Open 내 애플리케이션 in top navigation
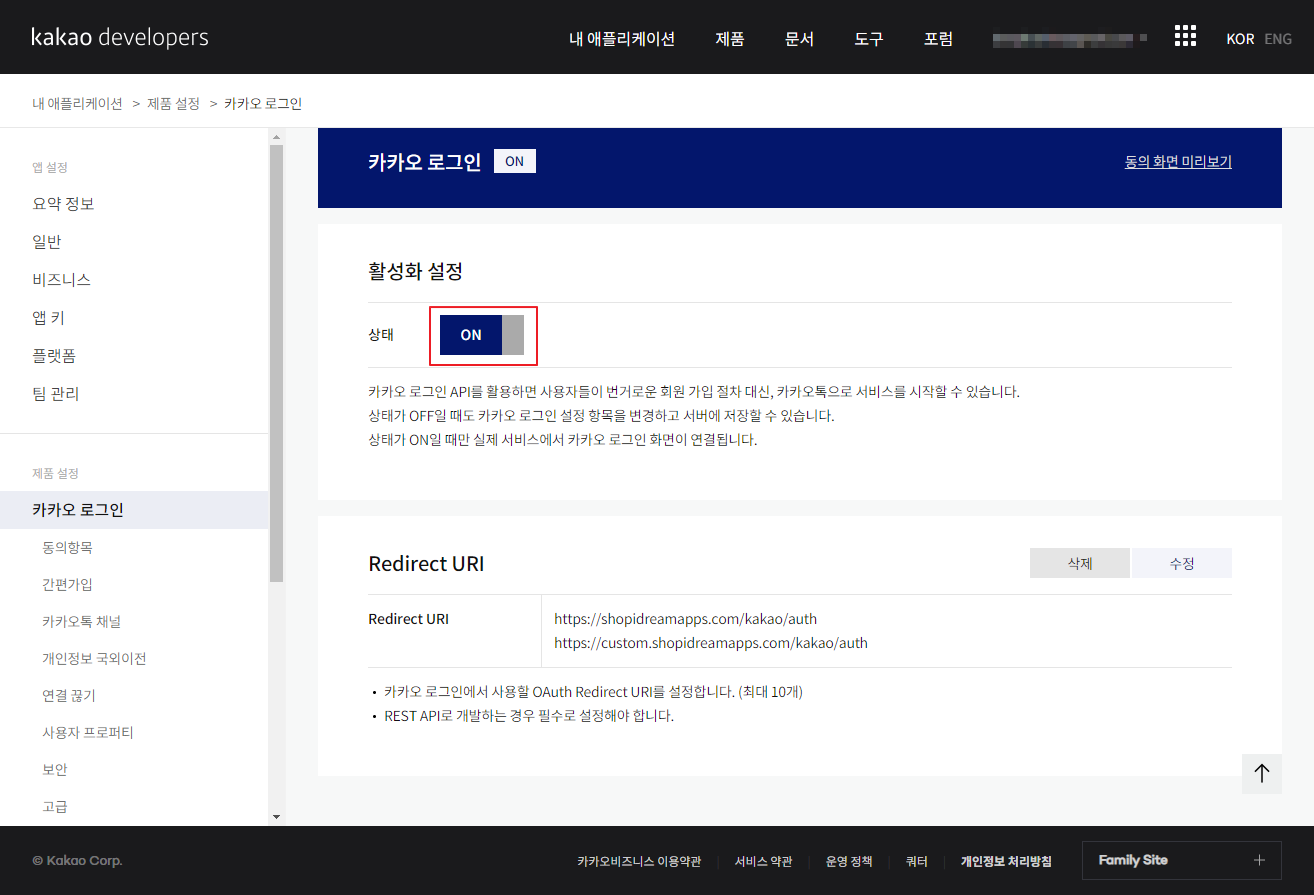 [622, 39]
